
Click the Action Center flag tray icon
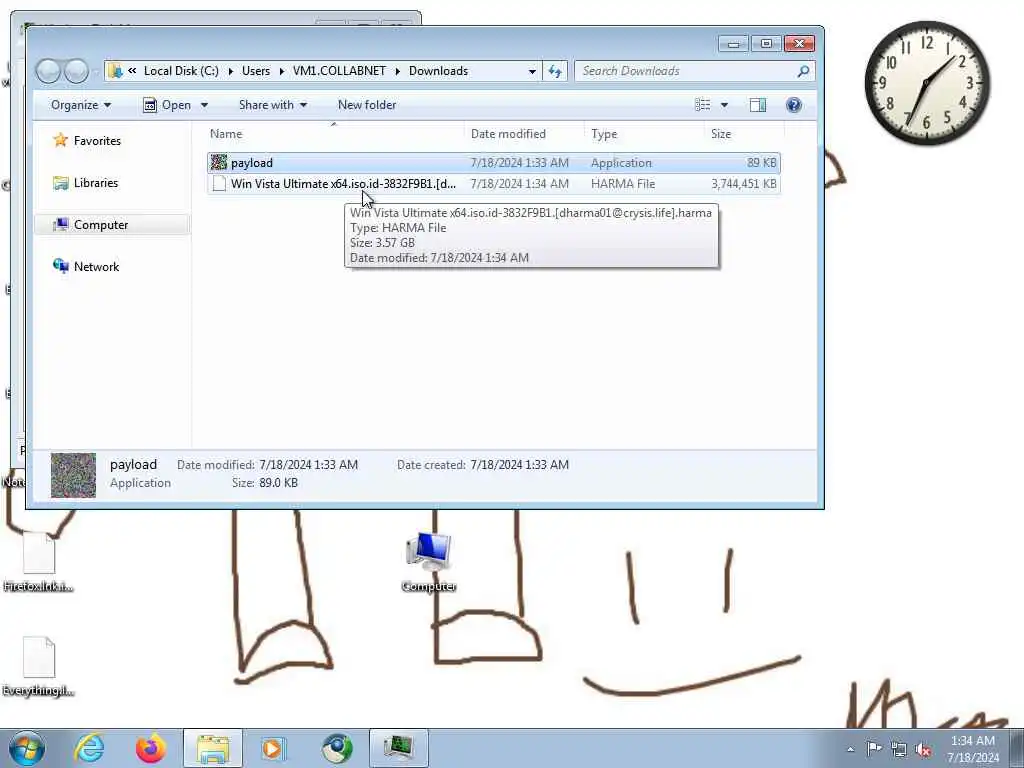click(x=874, y=748)
